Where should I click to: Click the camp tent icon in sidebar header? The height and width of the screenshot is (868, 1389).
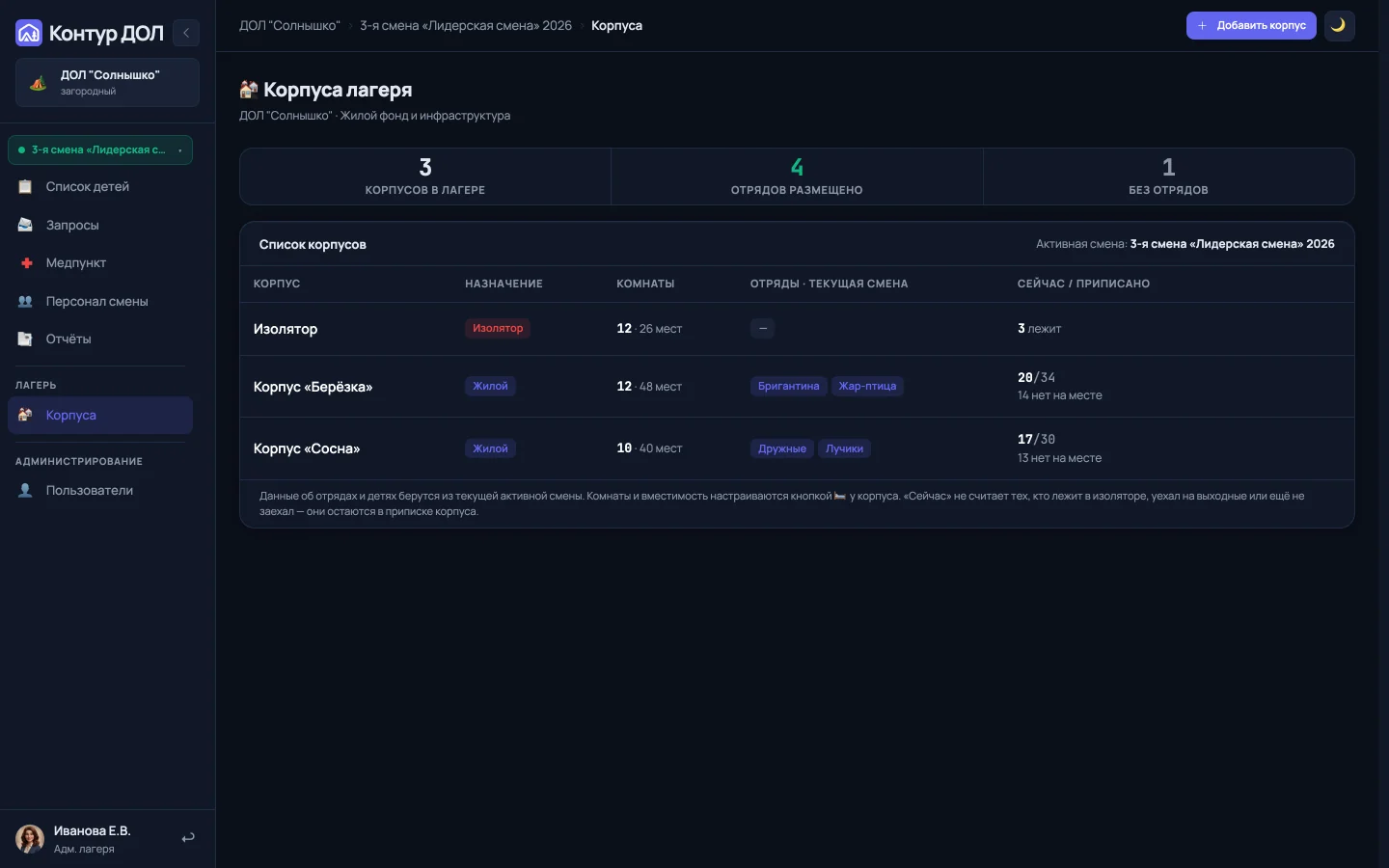click(x=38, y=83)
